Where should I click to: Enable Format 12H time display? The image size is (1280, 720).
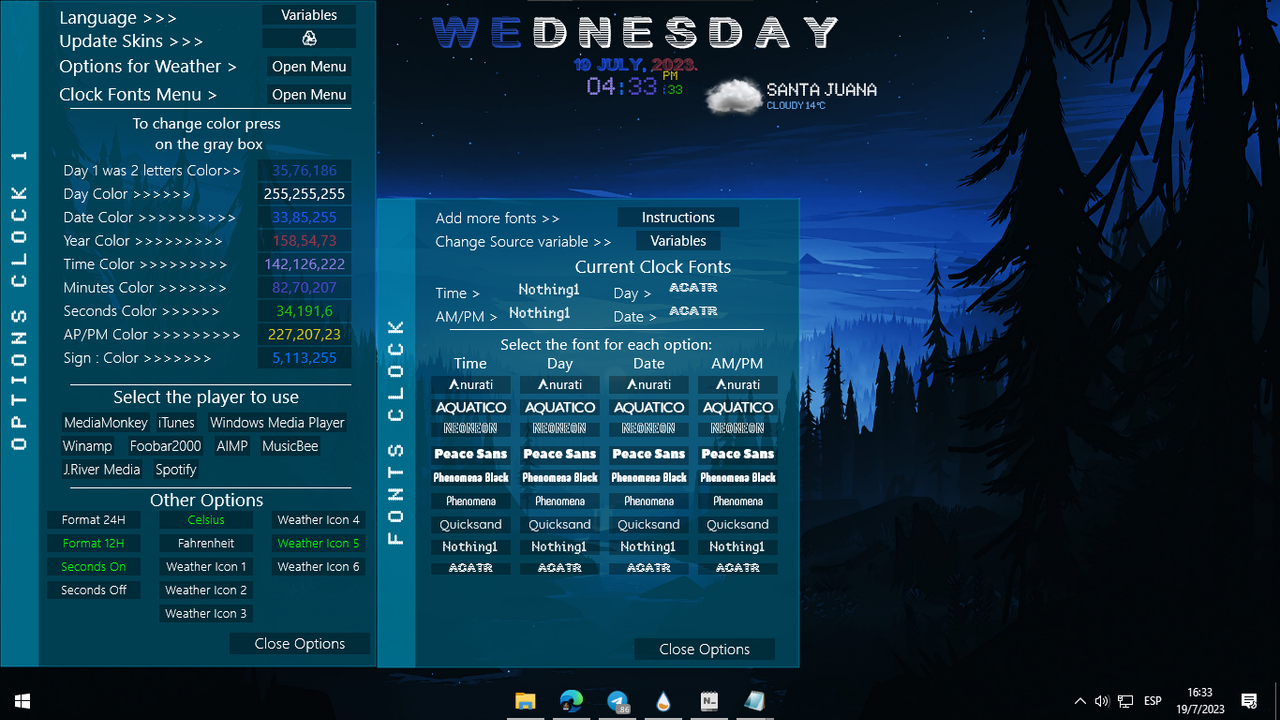click(93, 543)
